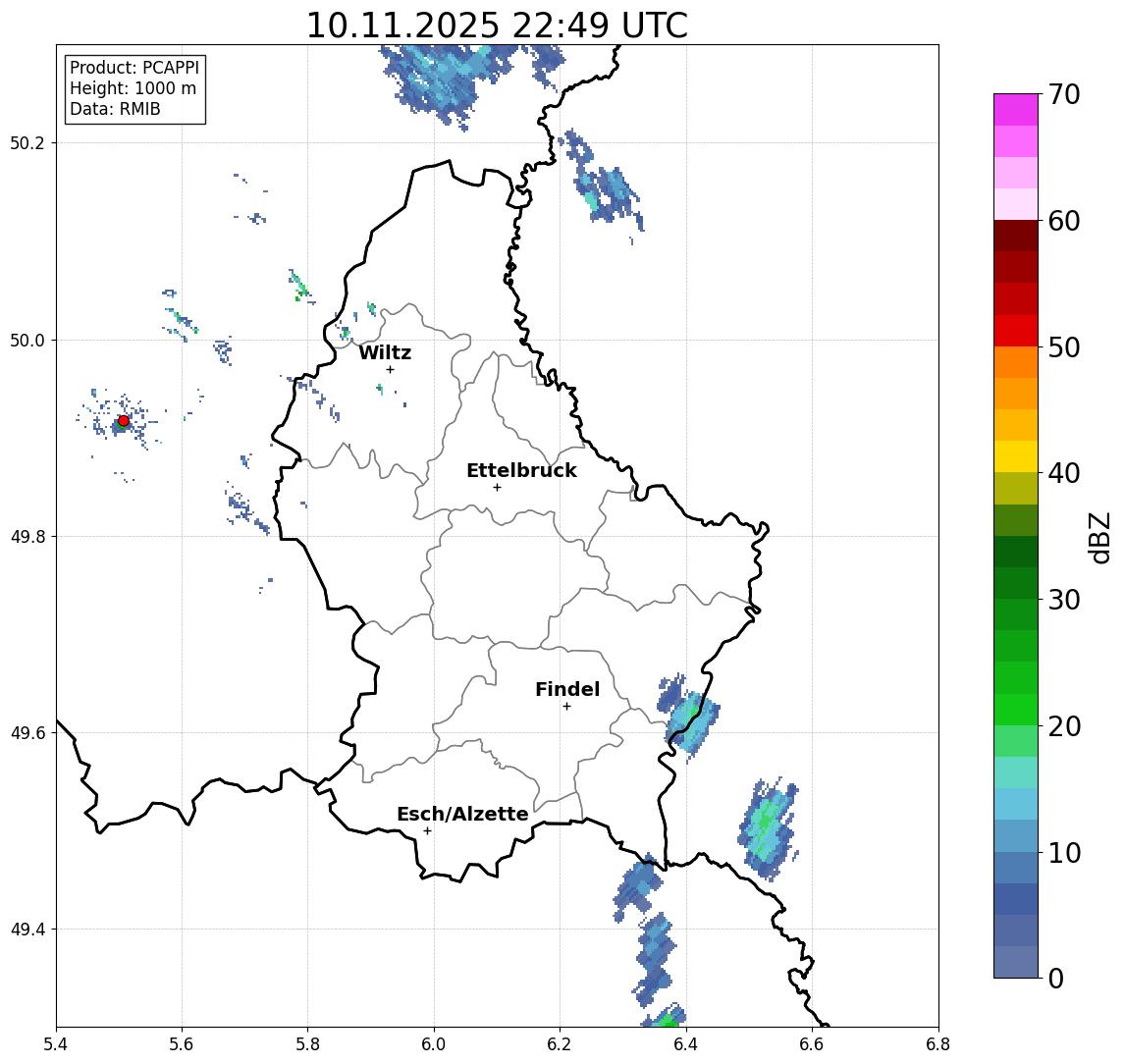Screen dimensions: 1124x1064
Task: Click the longitude tick label 5.8
Action: (x=307, y=1044)
